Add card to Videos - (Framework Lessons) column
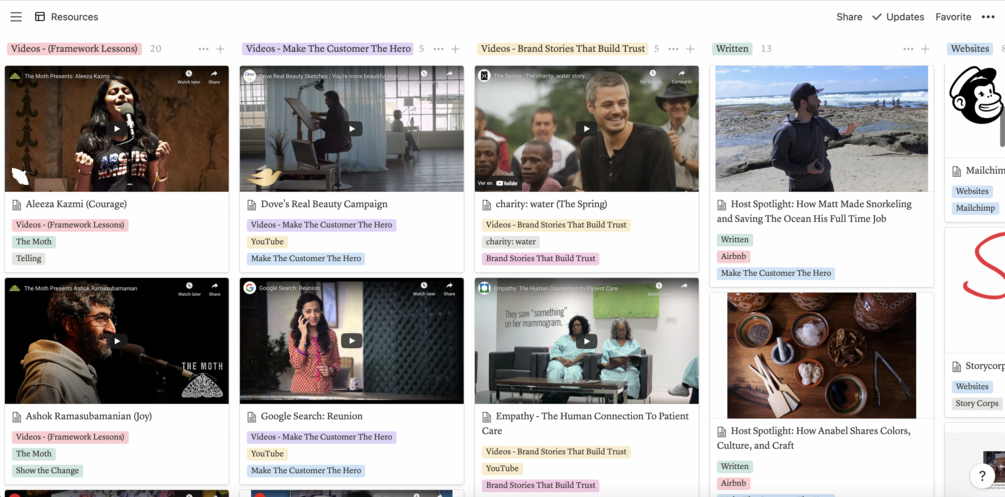This screenshot has width=1005, height=497. click(220, 49)
